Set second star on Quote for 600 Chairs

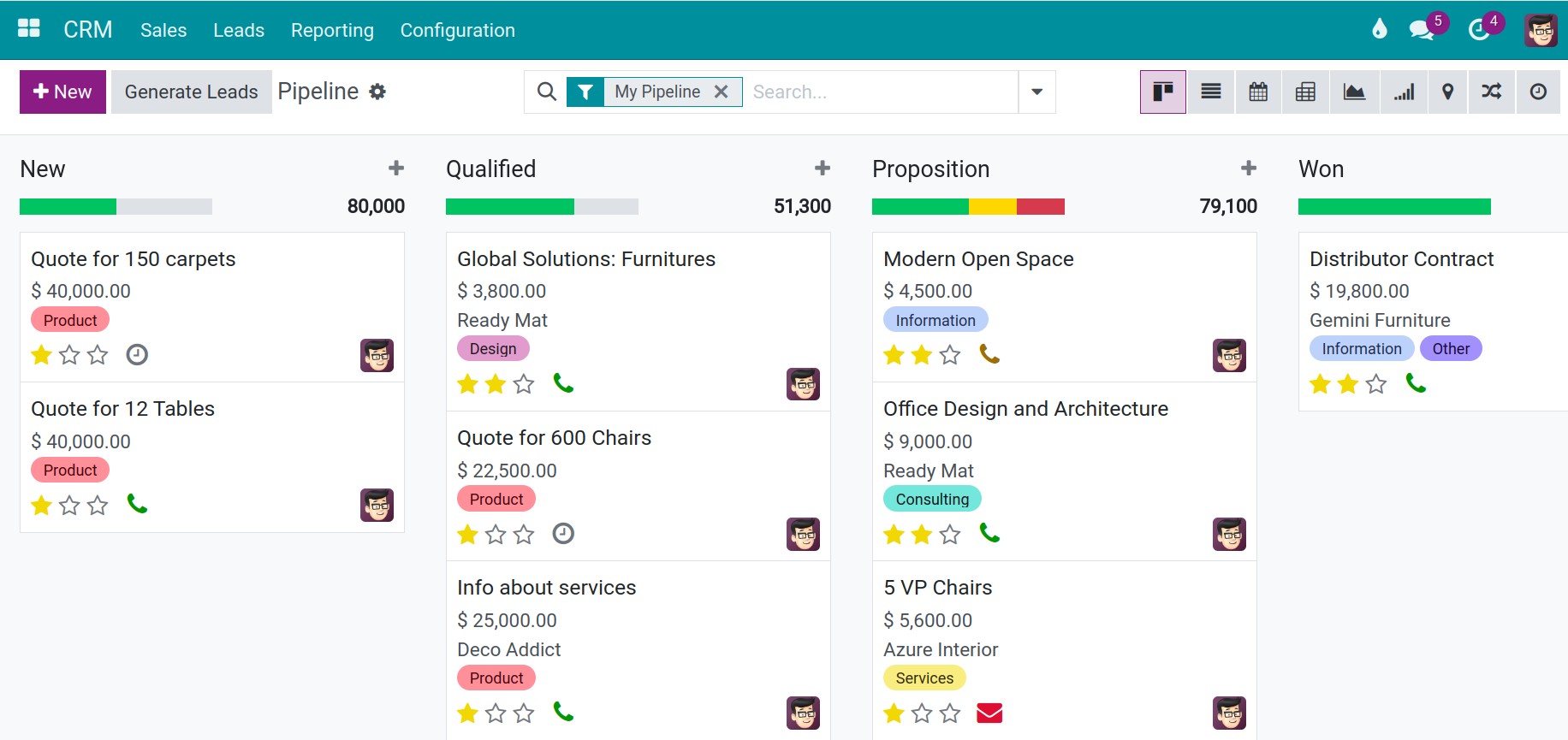(496, 535)
